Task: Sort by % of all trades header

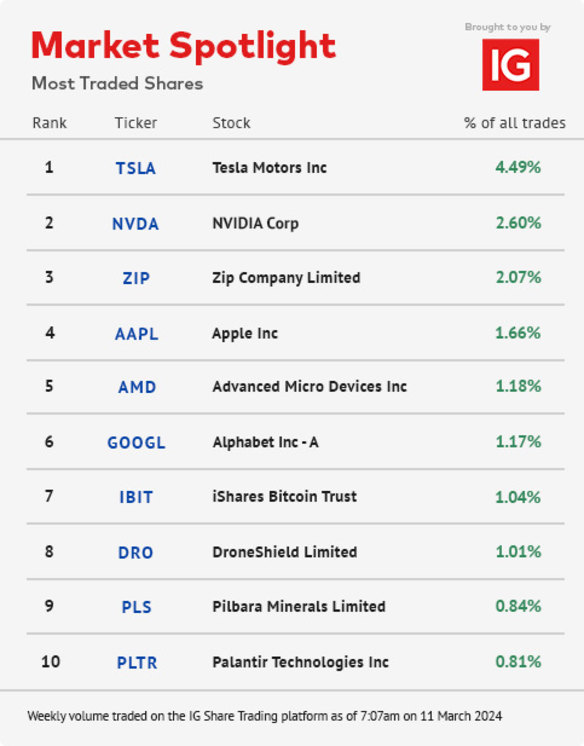Action: tap(515, 123)
